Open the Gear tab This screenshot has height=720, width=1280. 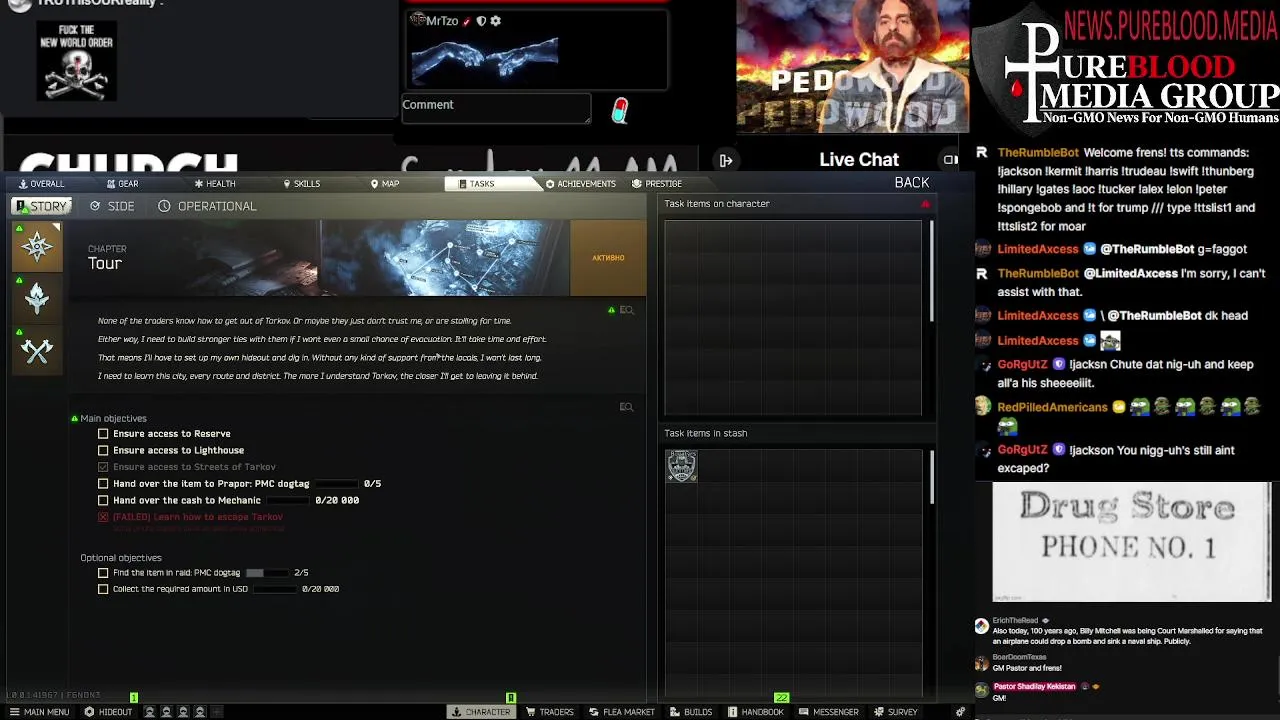pos(123,184)
